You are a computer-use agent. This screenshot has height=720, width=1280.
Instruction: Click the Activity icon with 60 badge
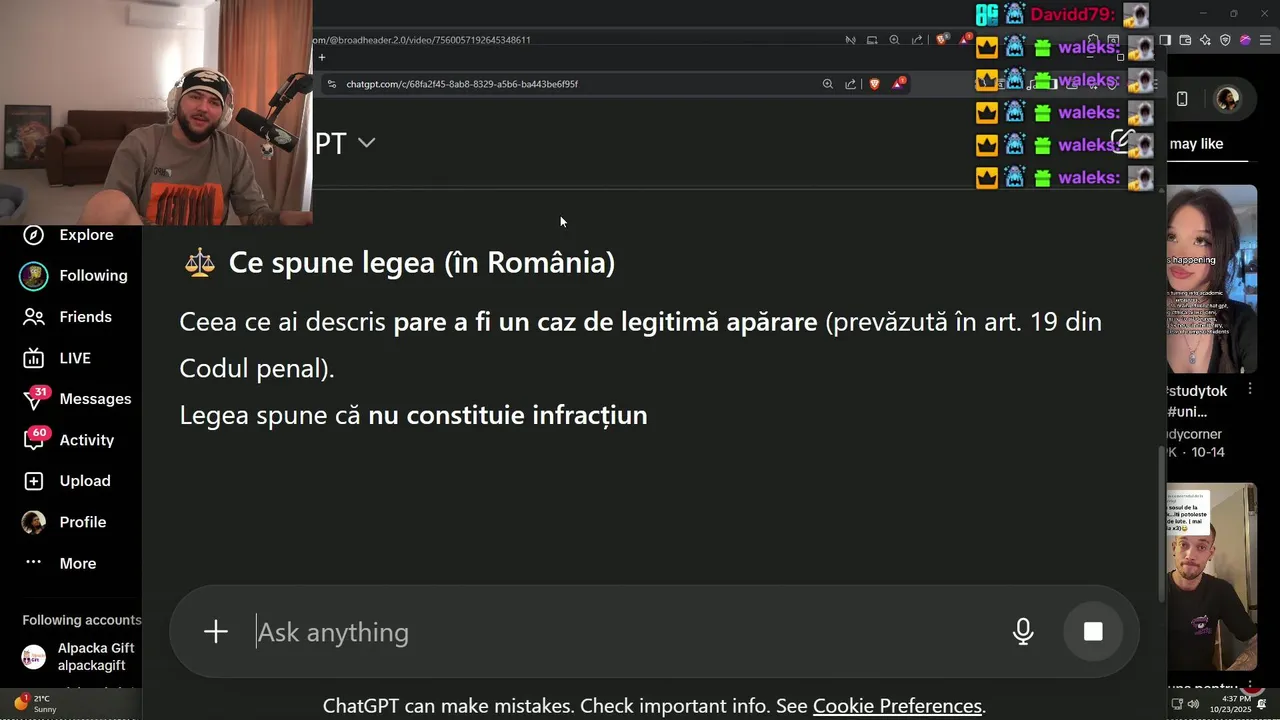tap(34, 440)
